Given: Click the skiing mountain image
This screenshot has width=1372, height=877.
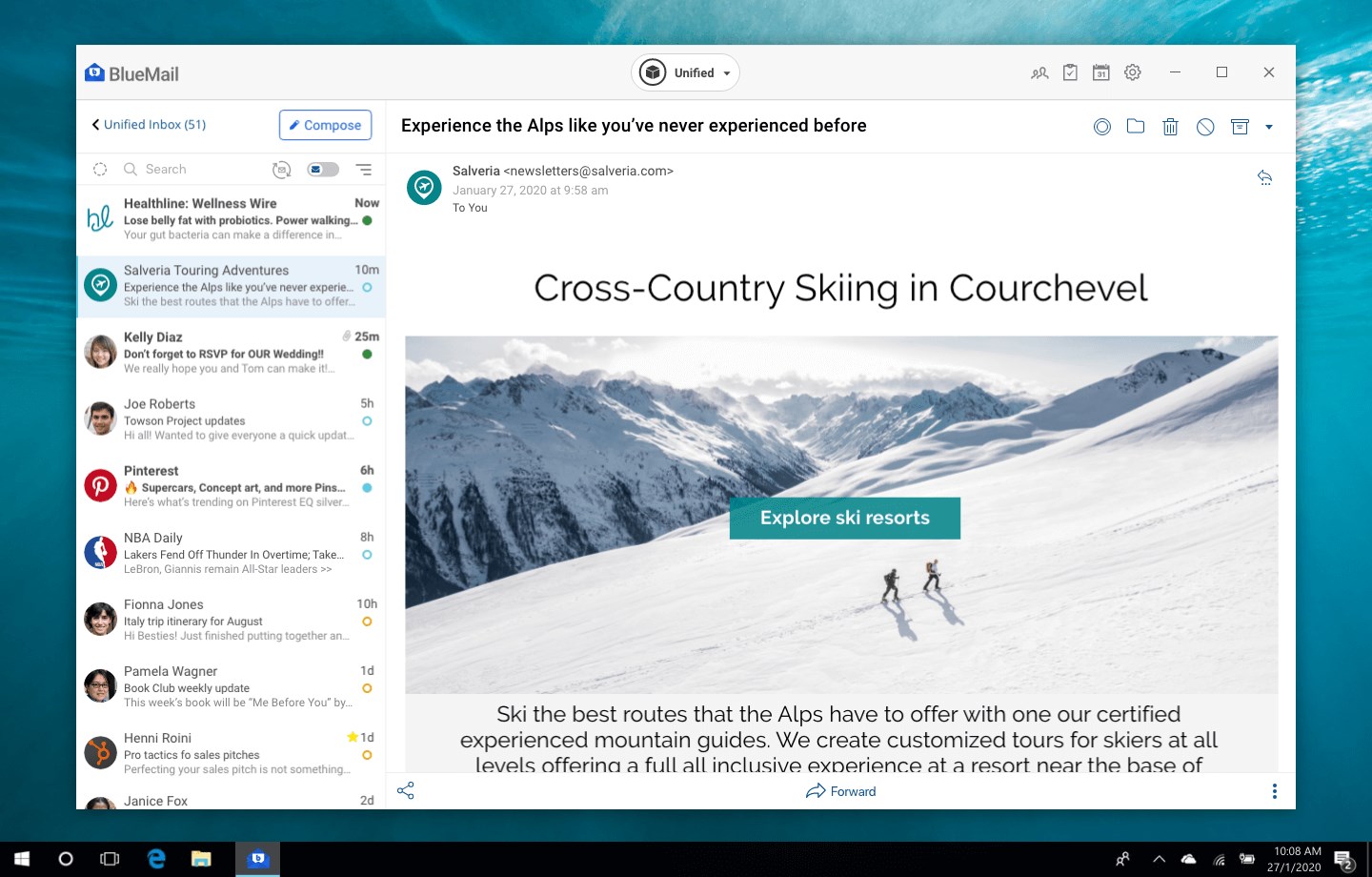Looking at the screenshot, I should tap(841, 515).
